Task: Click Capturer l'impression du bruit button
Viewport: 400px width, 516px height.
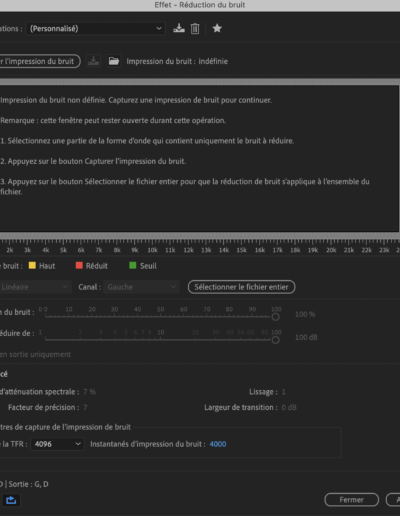Action: click(39, 61)
